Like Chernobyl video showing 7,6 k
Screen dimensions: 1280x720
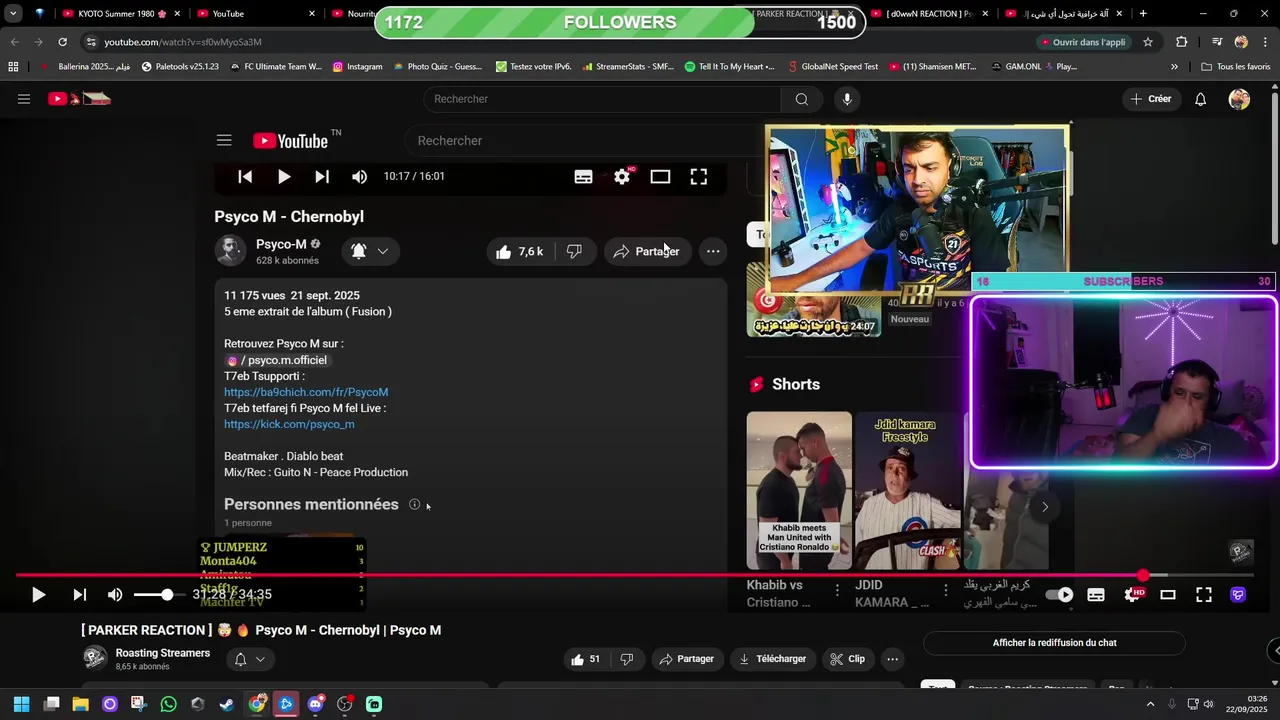(519, 251)
